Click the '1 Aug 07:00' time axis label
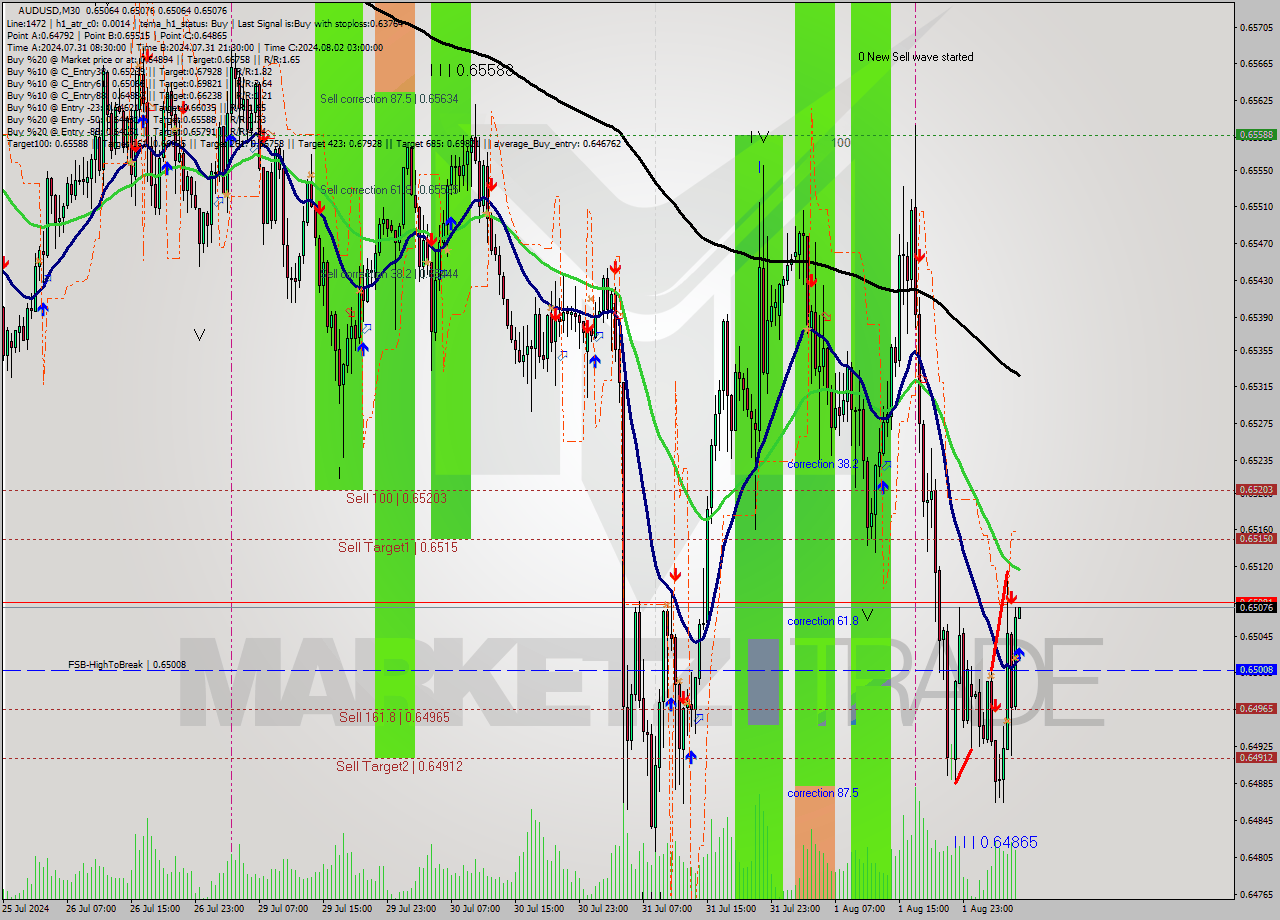Screen dimensions: 1280x920 (x=859, y=910)
